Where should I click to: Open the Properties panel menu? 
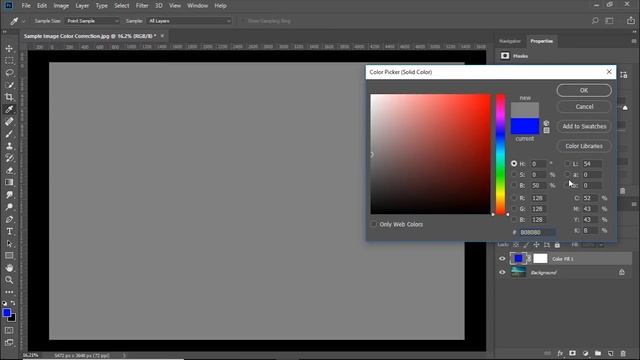coord(633,41)
